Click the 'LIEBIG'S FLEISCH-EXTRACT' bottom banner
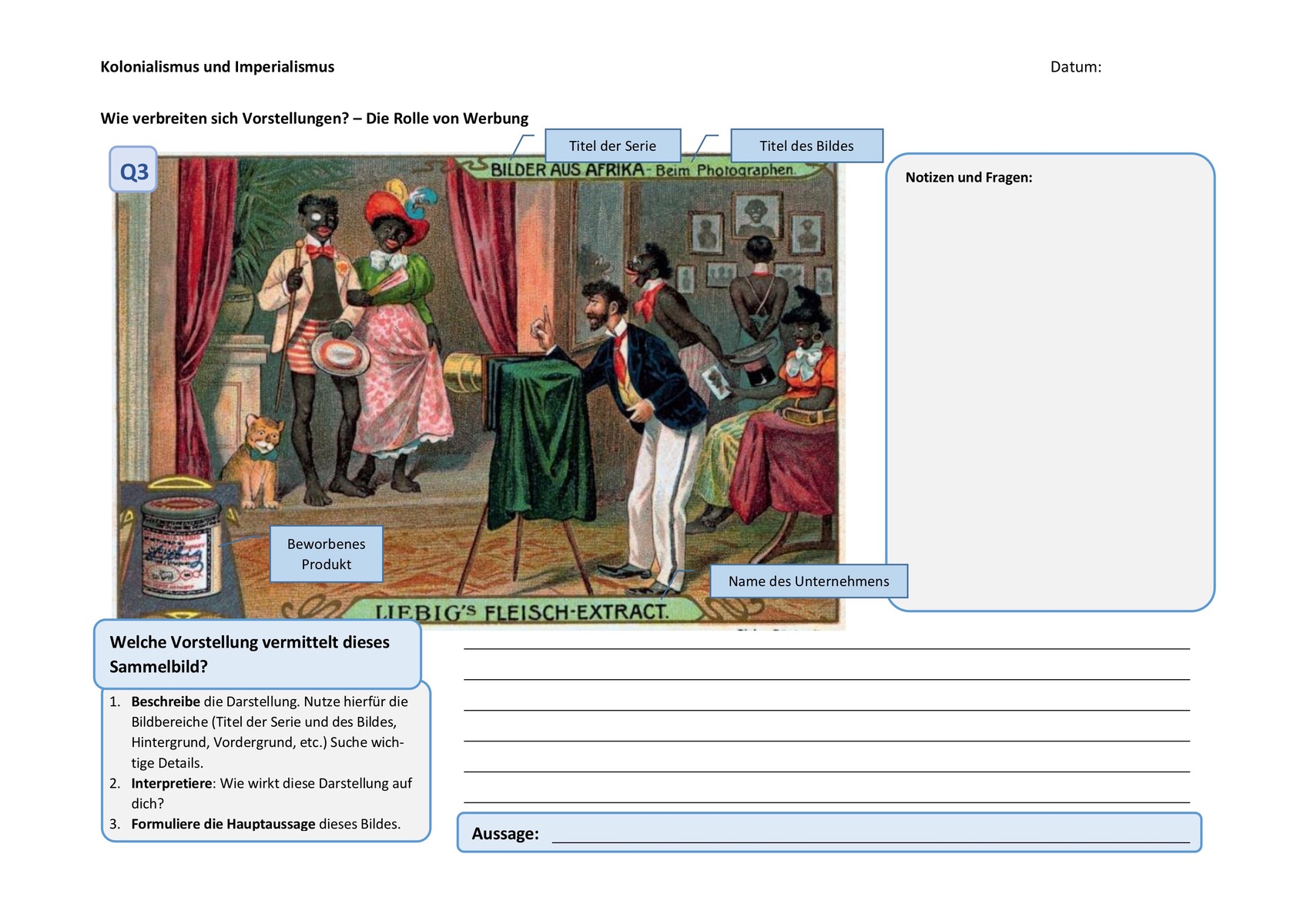The height and width of the screenshot is (924, 1307). pyautogui.click(x=521, y=612)
